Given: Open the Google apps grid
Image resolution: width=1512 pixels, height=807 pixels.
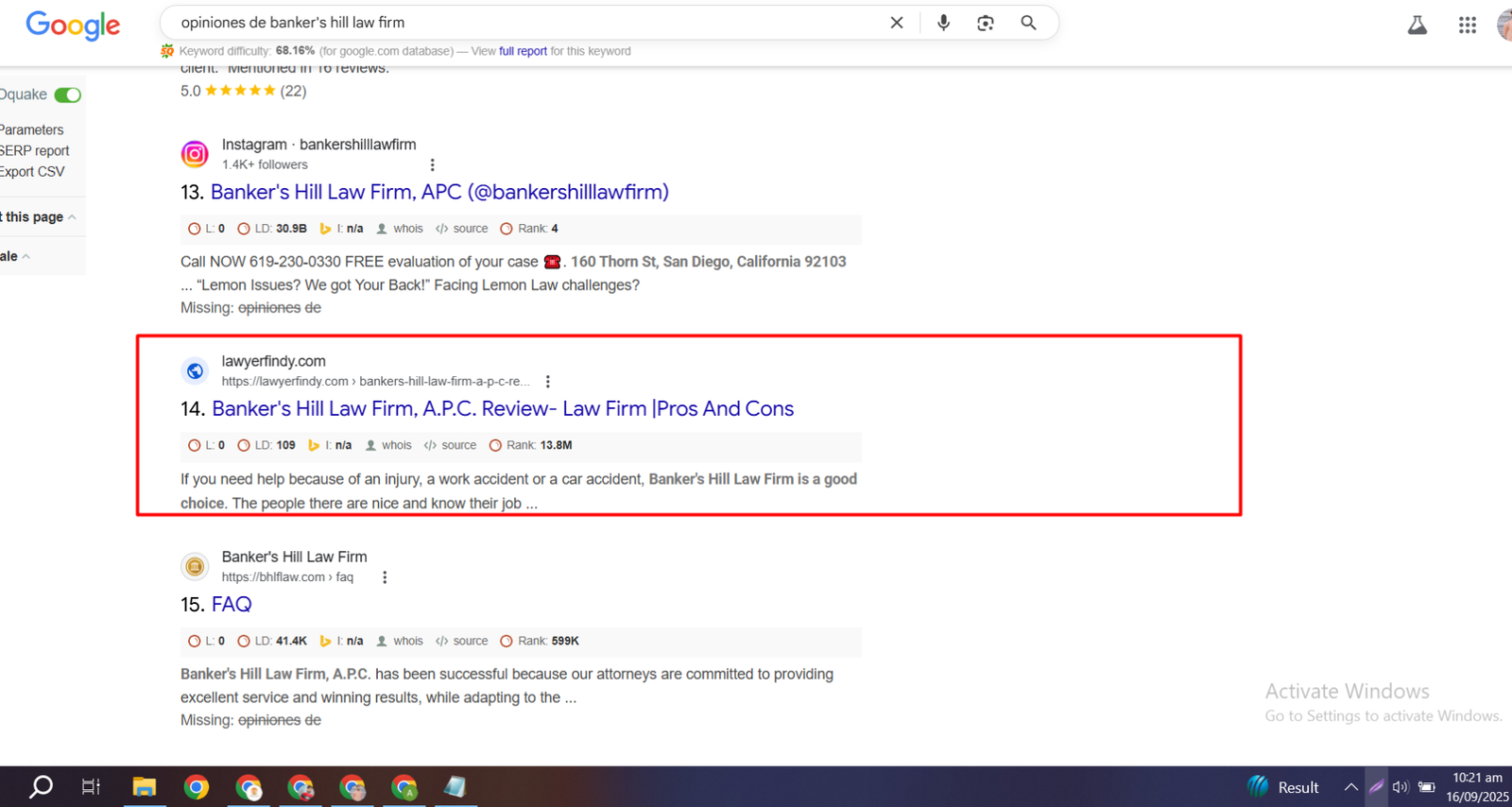Looking at the screenshot, I should pyautogui.click(x=1467, y=26).
